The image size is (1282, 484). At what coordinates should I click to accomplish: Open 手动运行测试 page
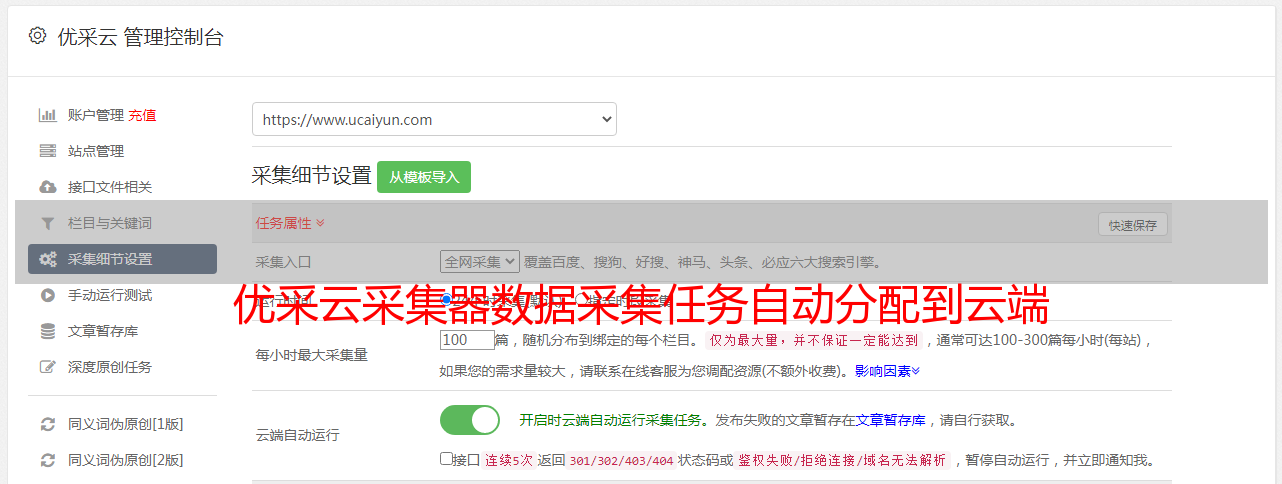click(x=110, y=295)
